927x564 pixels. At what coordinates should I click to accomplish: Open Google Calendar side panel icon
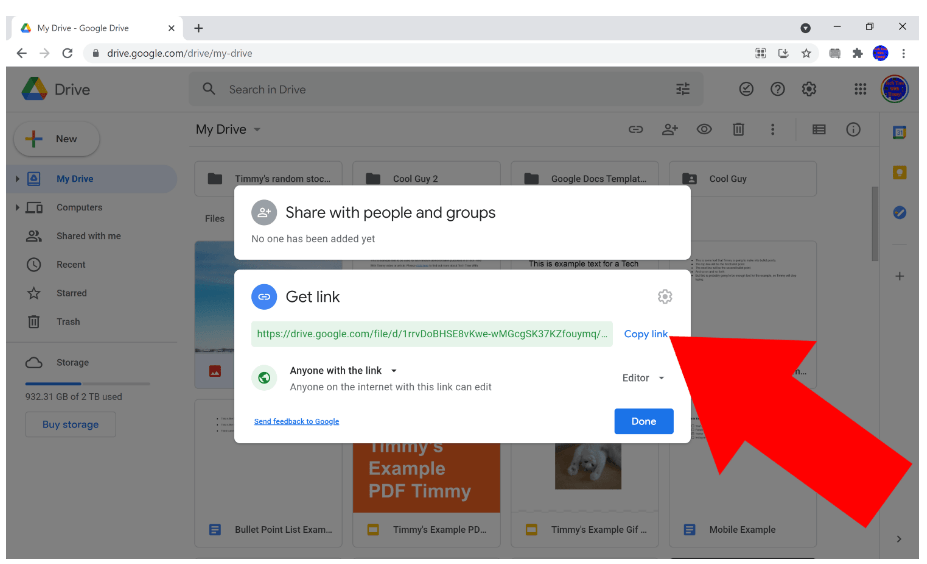[899, 132]
